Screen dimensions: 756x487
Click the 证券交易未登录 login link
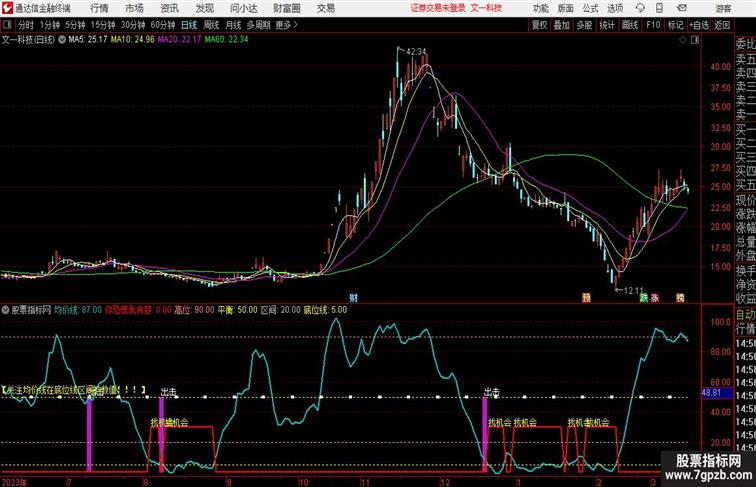tap(438, 8)
